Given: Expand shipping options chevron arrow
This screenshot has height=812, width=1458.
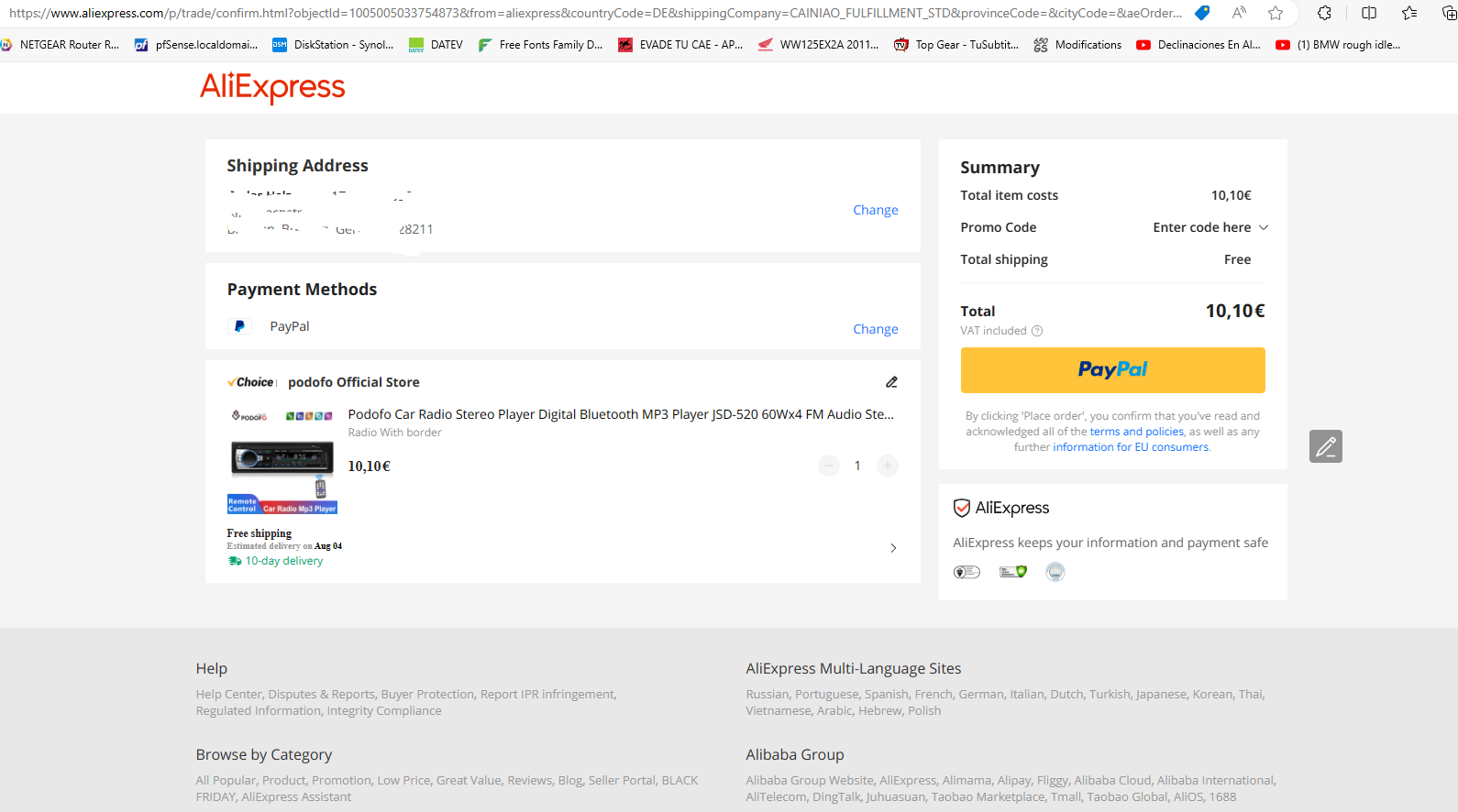Looking at the screenshot, I should [x=893, y=548].
